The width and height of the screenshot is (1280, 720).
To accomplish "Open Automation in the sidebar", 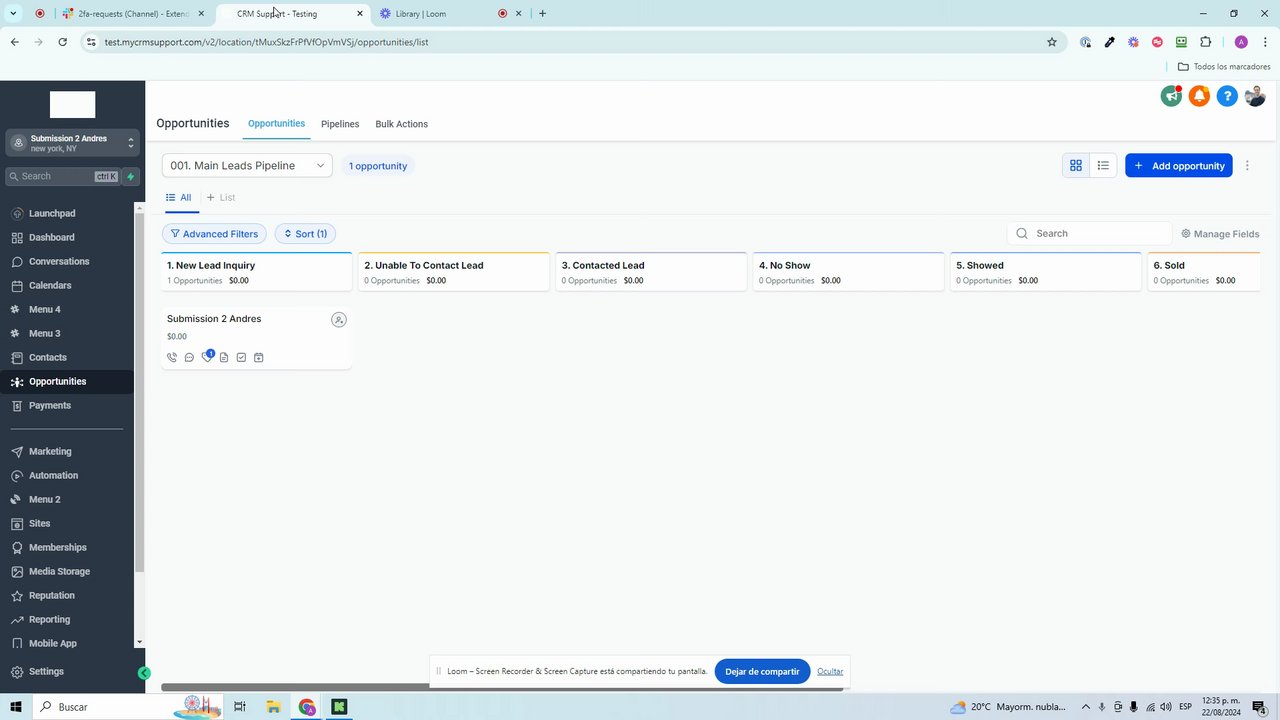I will pos(53,476).
